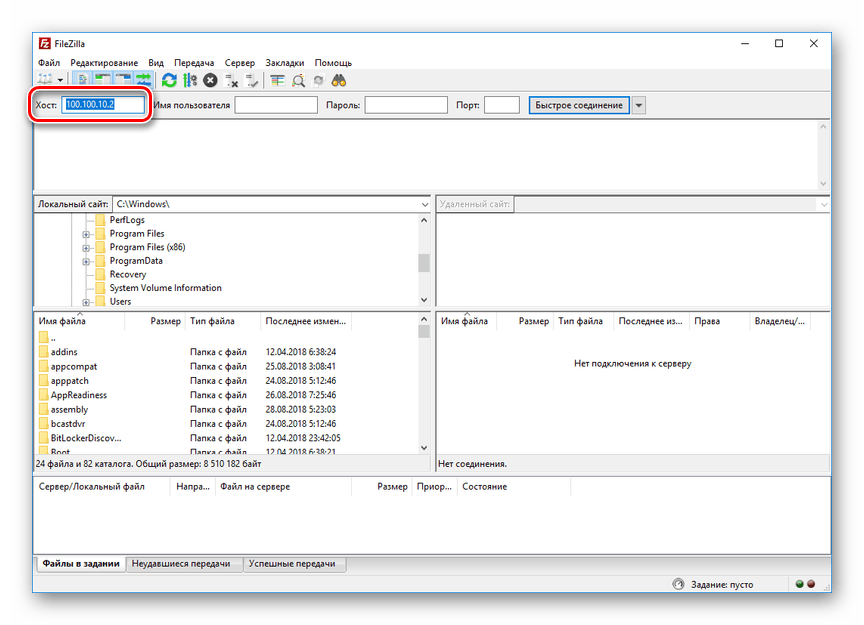
Task: Open Quickconnect history dropdown arrow
Action: click(639, 105)
